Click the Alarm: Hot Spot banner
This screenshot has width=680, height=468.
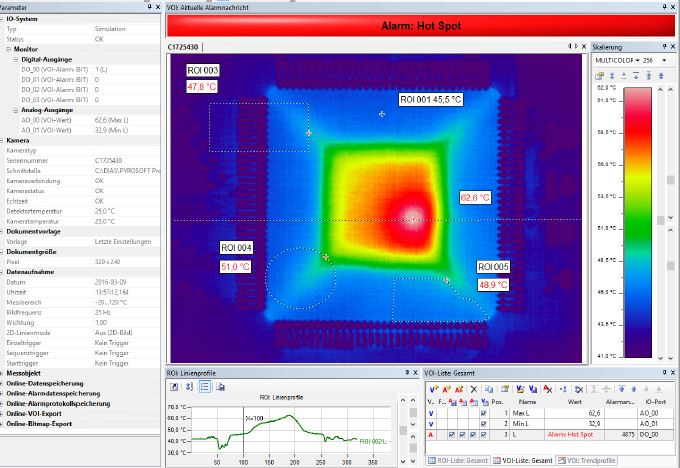pyautogui.click(x=421, y=26)
